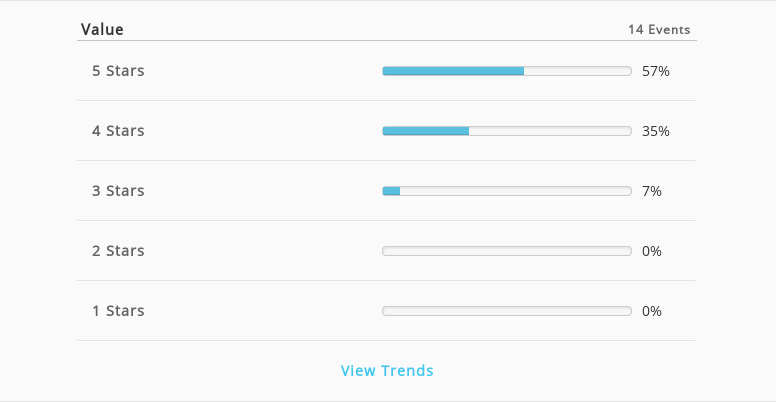Click the 0% value for 2 Stars
The width and height of the screenshot is (776, 402).
click(652, 251)
